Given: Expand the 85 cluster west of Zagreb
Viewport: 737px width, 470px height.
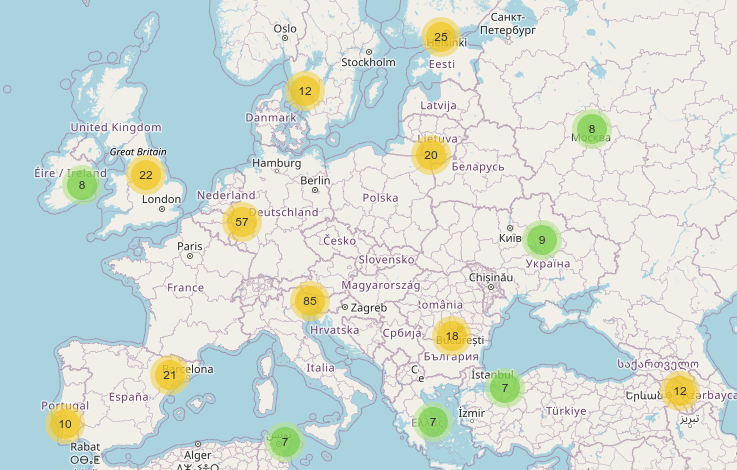Looking at the screenshot, I should point(310,301).
